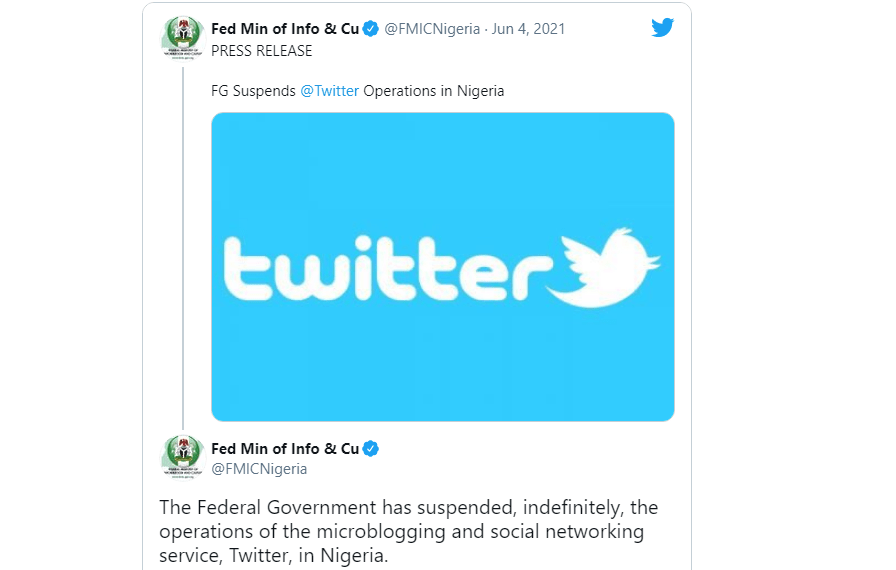The image size is (896, 570).
Task: Open the 'Jun 4, 2021' timestamp link
Action: point(529,29)
